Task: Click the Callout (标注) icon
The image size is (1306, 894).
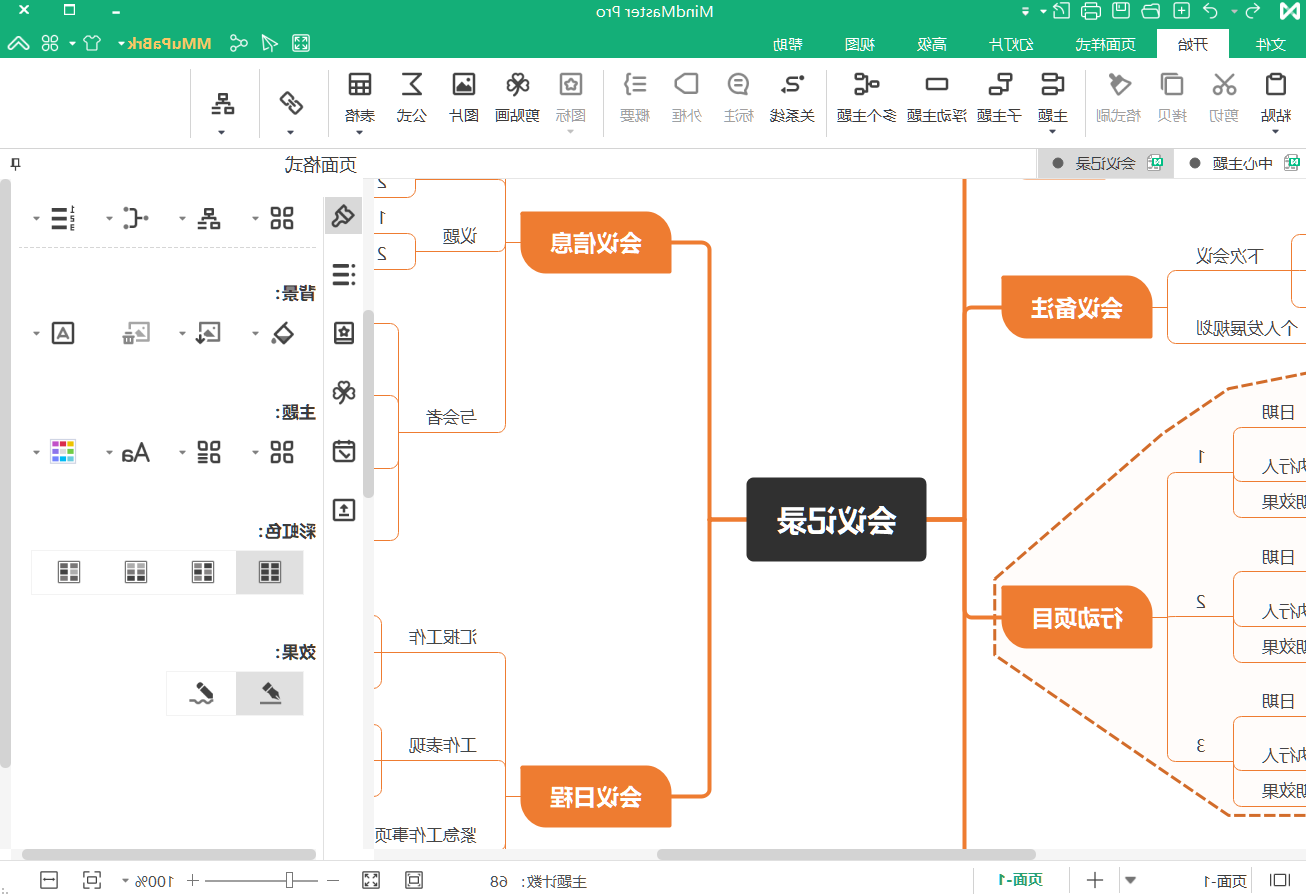Action: [738, 84]
